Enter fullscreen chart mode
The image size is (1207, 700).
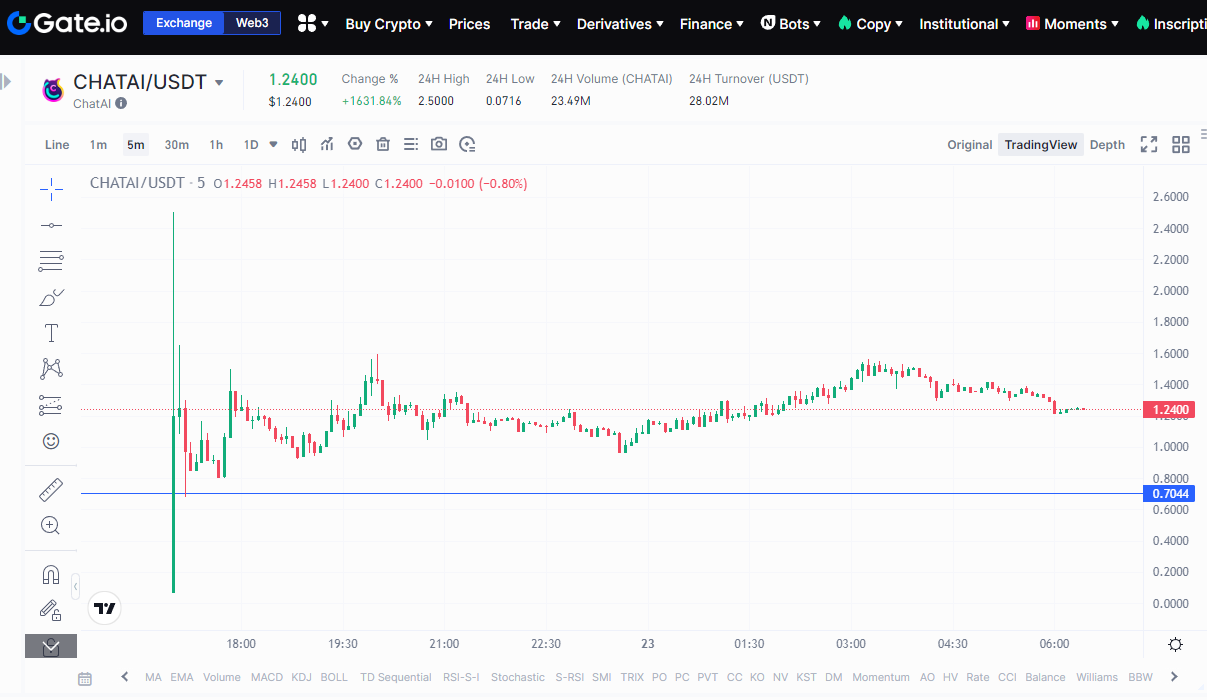[x=1149, y=145]
